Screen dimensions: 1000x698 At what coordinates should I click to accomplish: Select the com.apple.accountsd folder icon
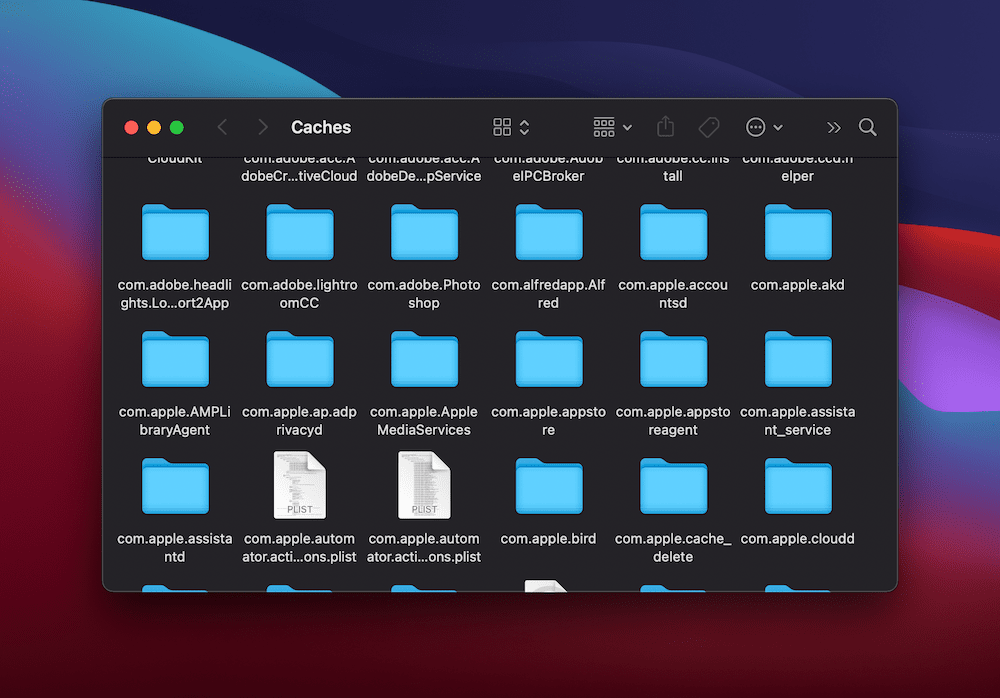pos(673,232)
